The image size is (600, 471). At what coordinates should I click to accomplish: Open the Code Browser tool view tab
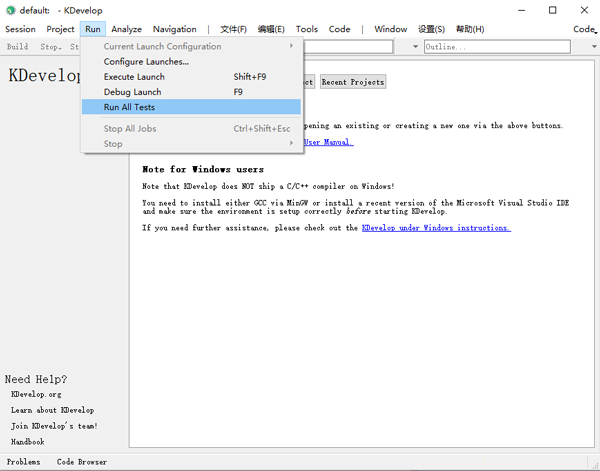pos(82,462)
